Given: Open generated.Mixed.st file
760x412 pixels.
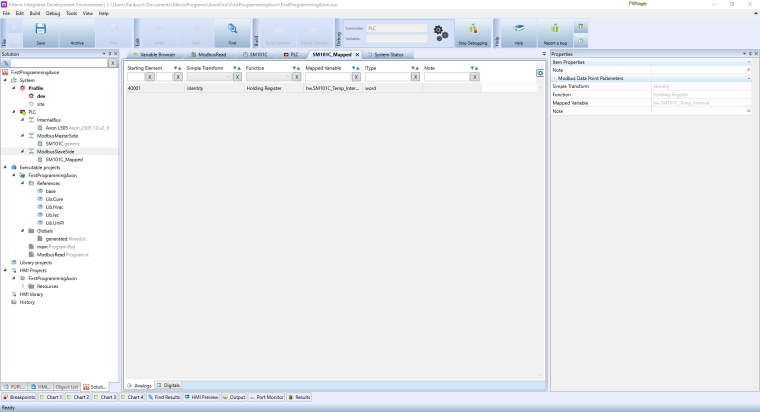Looking at the screenshot, I should pyautogui.click(x=65, y=239).
